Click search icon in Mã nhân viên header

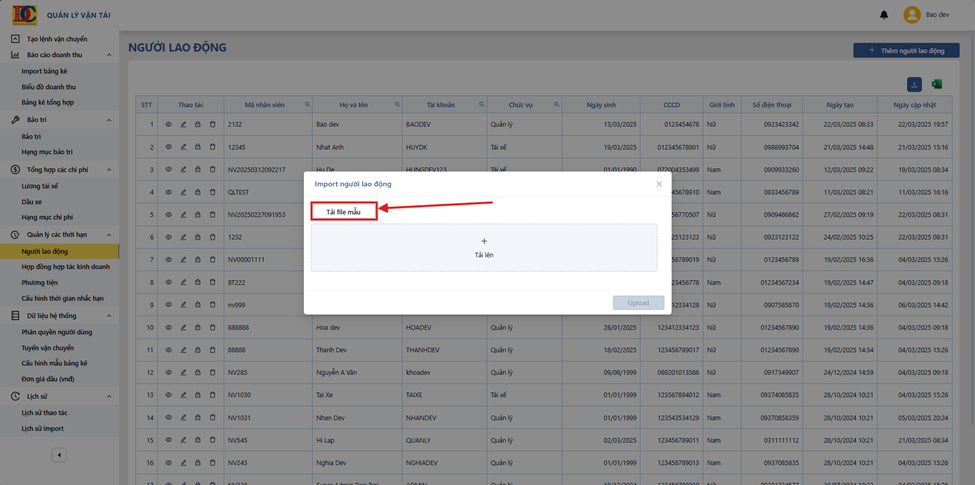click(x=307, y=104)
